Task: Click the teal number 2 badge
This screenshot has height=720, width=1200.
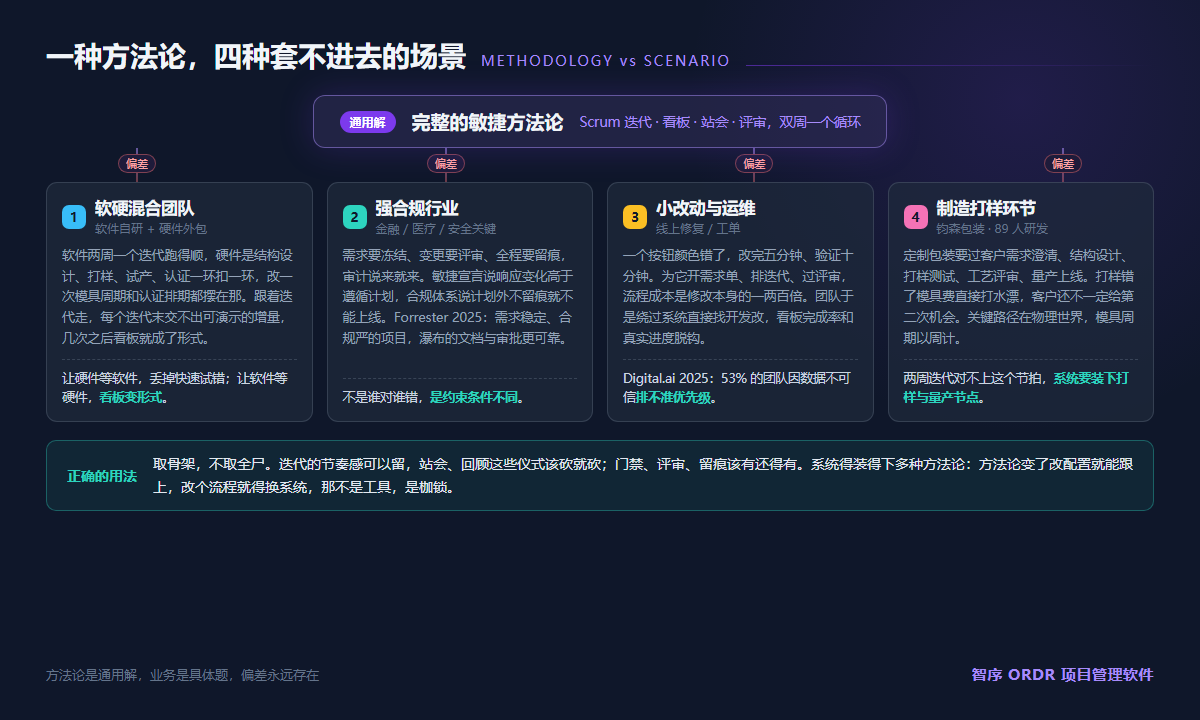Action: (x=355, y=217)
